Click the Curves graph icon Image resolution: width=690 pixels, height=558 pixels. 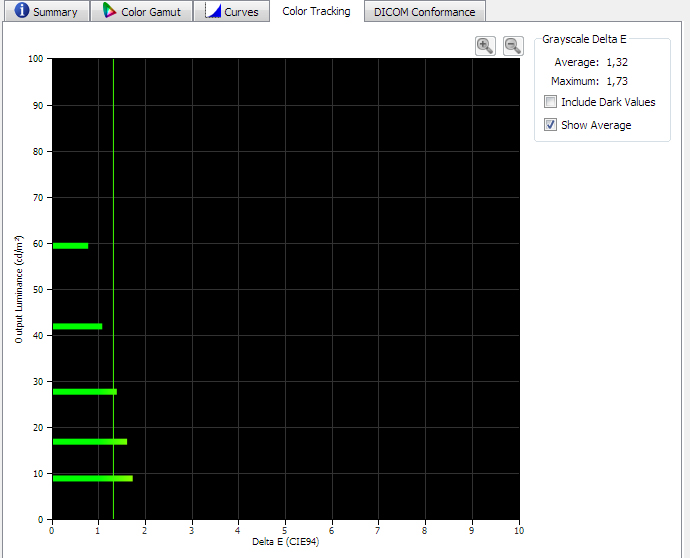pyautogui.click(x=213, y=11)
